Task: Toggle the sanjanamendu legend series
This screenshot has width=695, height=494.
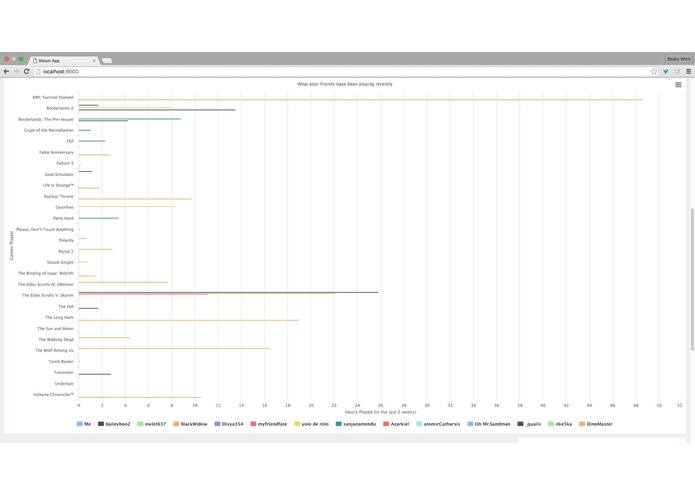Action: (x=356, y=424)
